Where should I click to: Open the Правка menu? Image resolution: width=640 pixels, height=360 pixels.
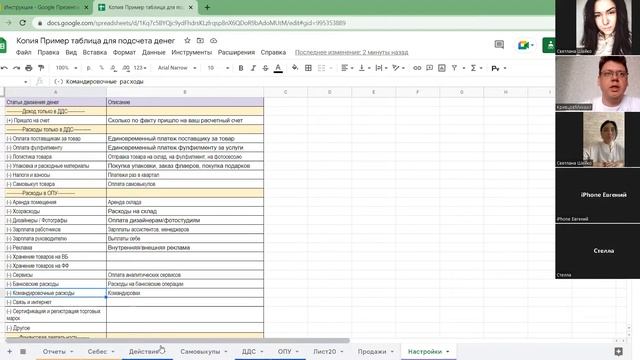pyautogui.click(x=48, y=53)
